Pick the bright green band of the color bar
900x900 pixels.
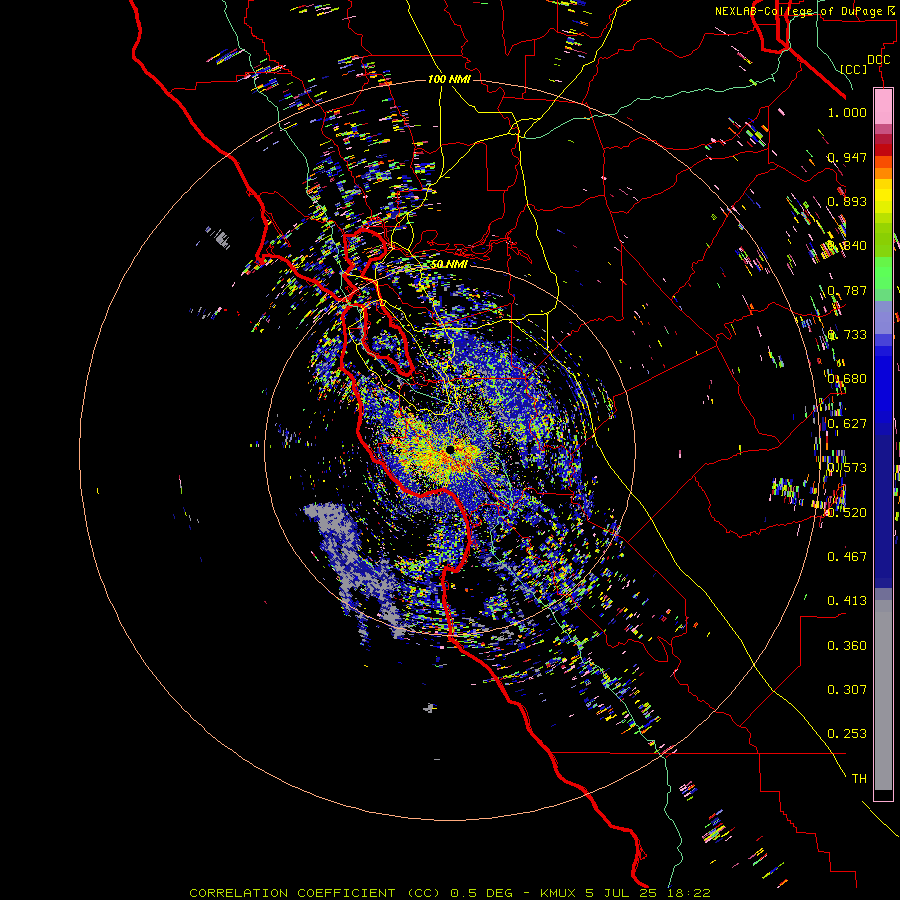(883, 273)
